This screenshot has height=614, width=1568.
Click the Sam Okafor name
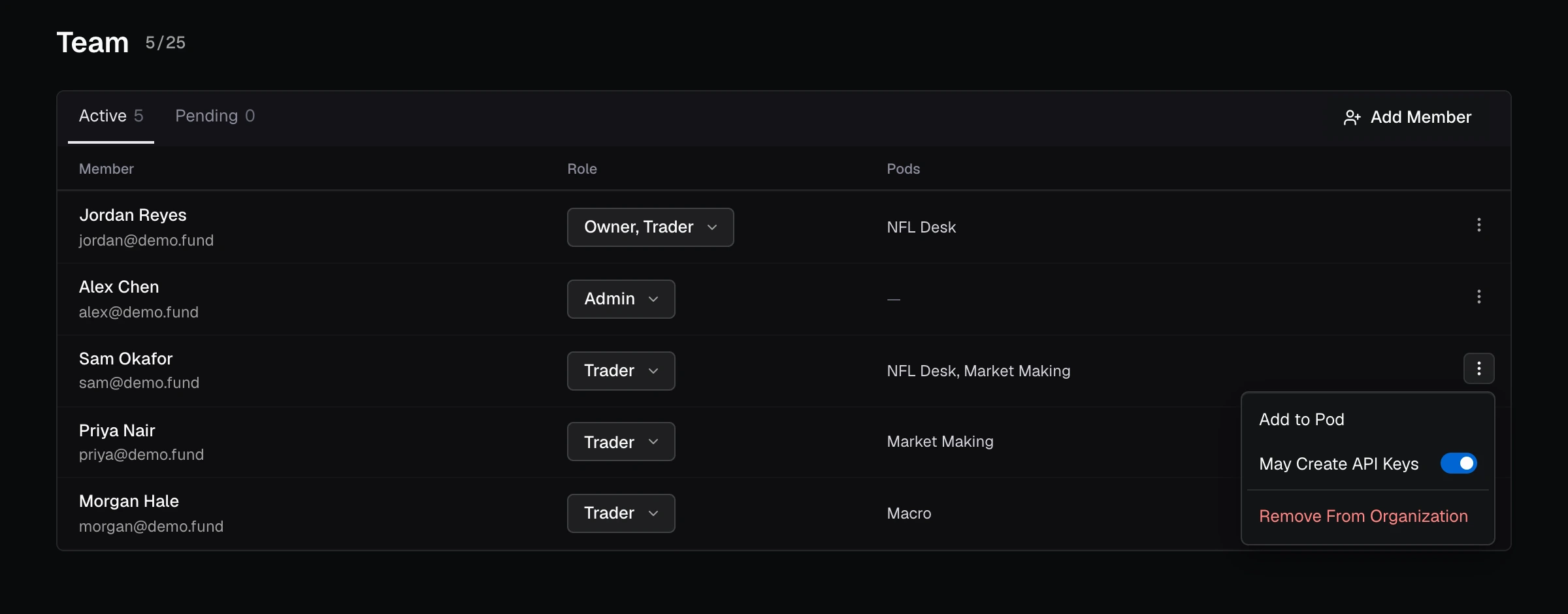tap(125, 359)
